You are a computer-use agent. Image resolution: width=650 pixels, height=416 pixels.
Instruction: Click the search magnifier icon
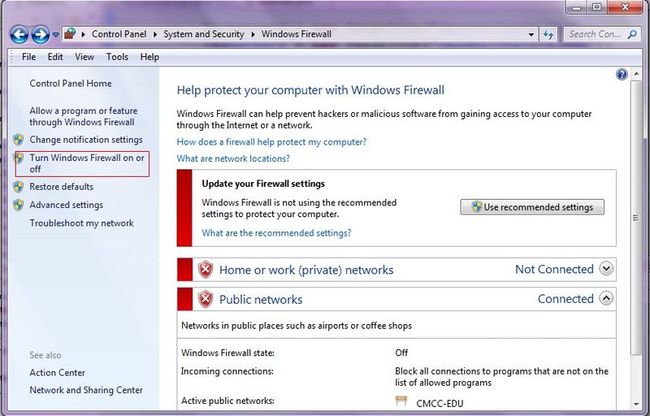632,34
